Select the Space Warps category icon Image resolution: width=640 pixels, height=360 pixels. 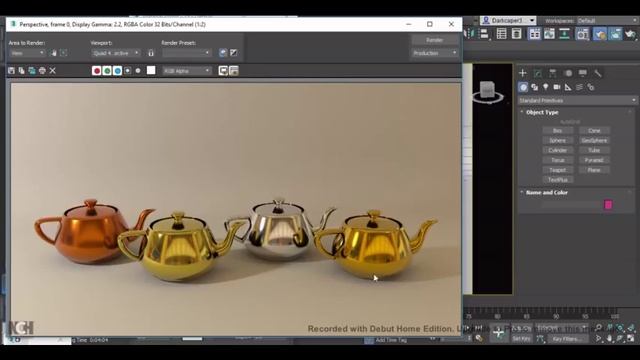(x=579, y=87)
